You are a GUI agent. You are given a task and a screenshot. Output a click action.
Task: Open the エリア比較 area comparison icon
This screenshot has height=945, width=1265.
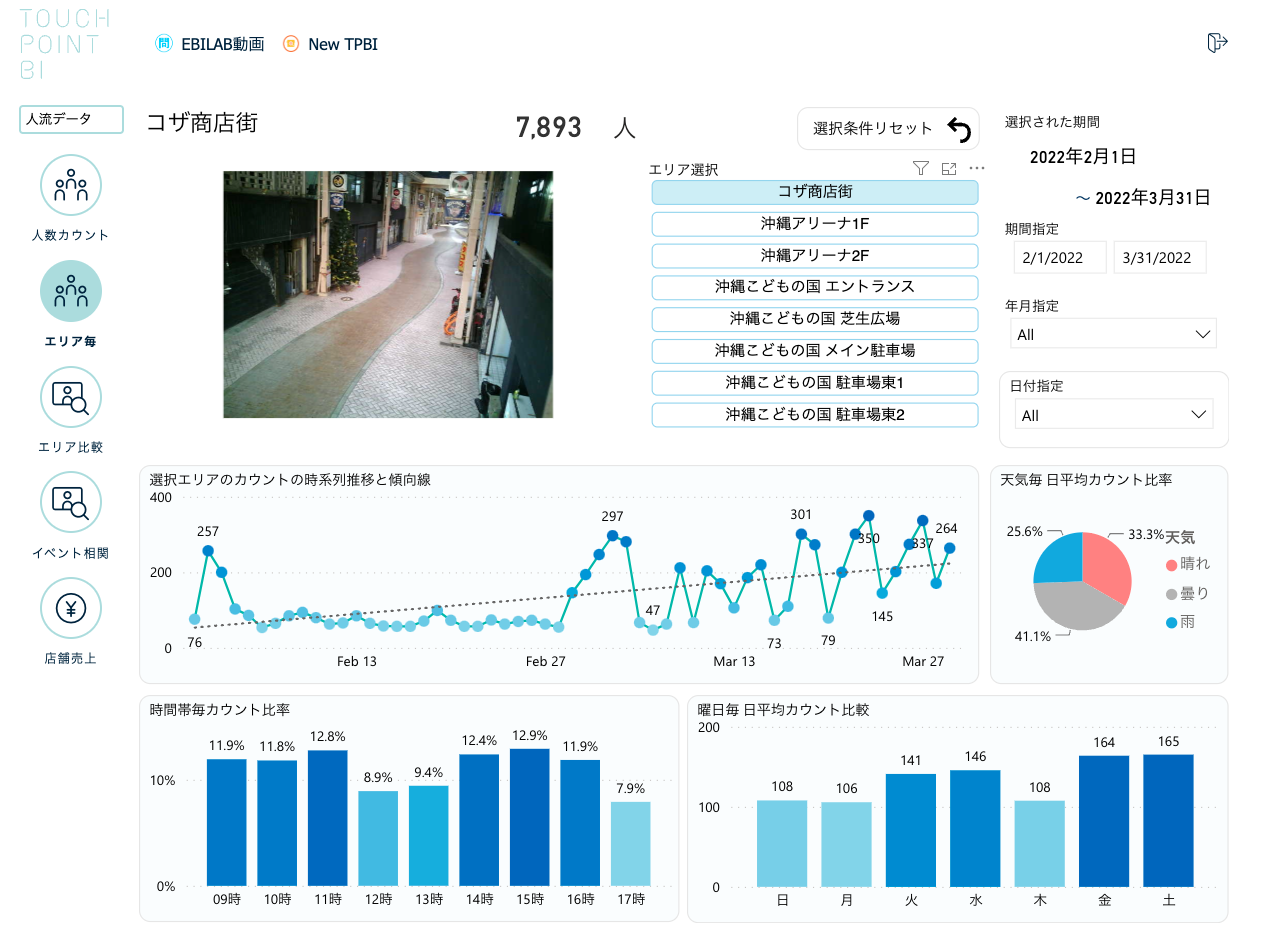[71, 397]
